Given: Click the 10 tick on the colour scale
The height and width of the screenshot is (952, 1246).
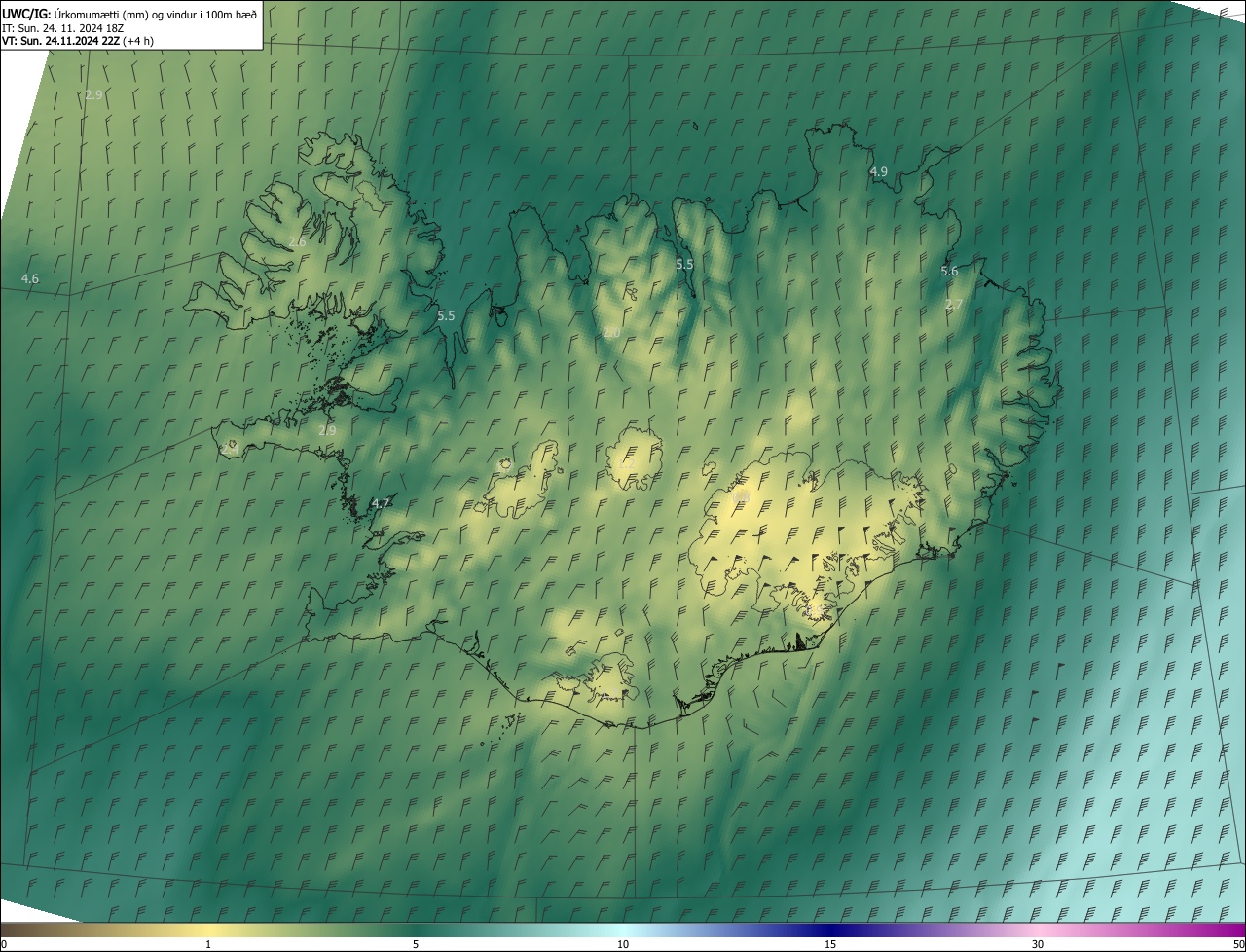Looking at the screenshot, I should tap(623, 944).
